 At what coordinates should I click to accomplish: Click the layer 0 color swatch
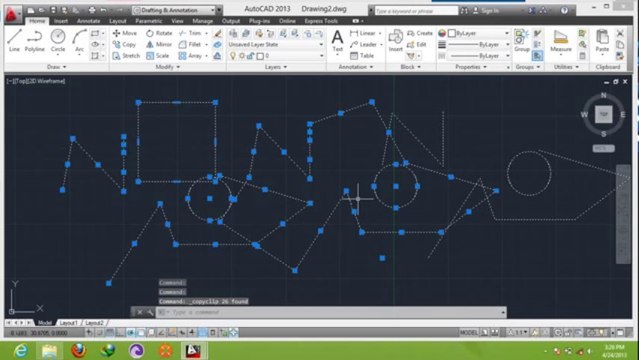[260, 56]
